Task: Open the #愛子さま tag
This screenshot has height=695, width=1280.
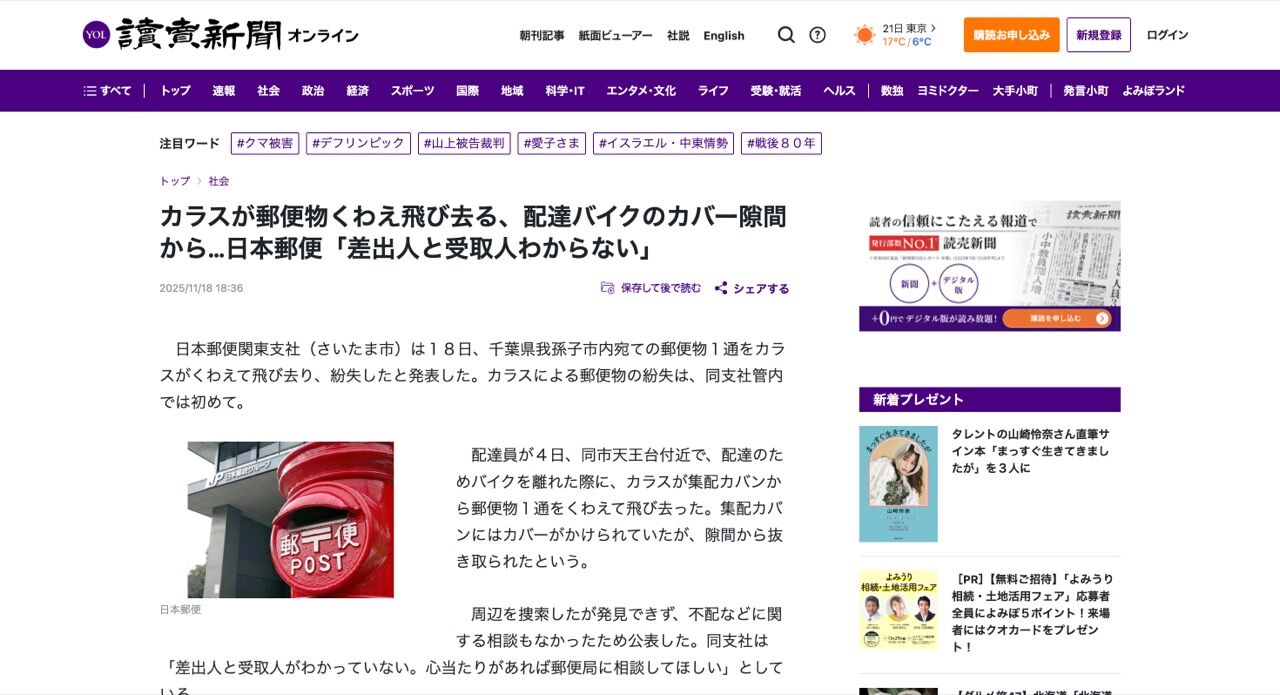Action: (552, 143)
